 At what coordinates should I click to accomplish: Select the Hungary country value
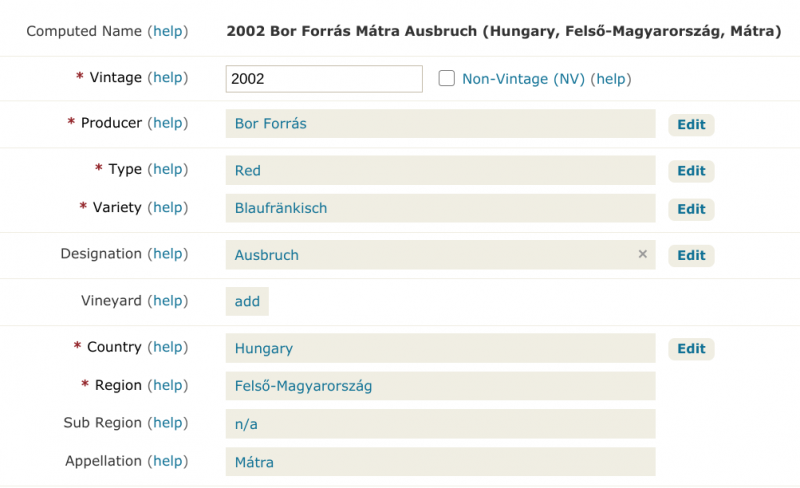tap(440, 348)
